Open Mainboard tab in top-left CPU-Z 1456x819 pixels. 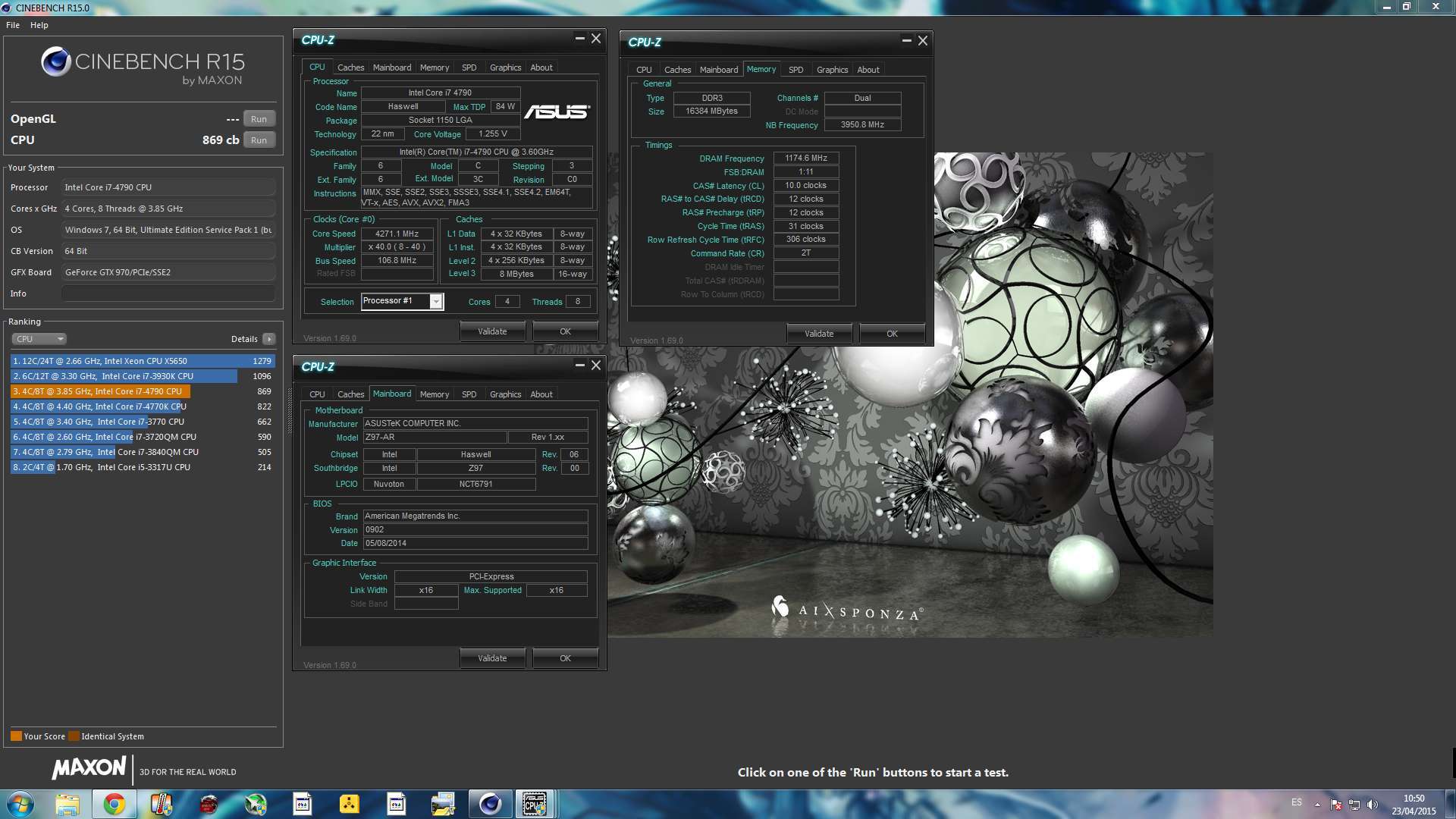[x=392, y=67]
